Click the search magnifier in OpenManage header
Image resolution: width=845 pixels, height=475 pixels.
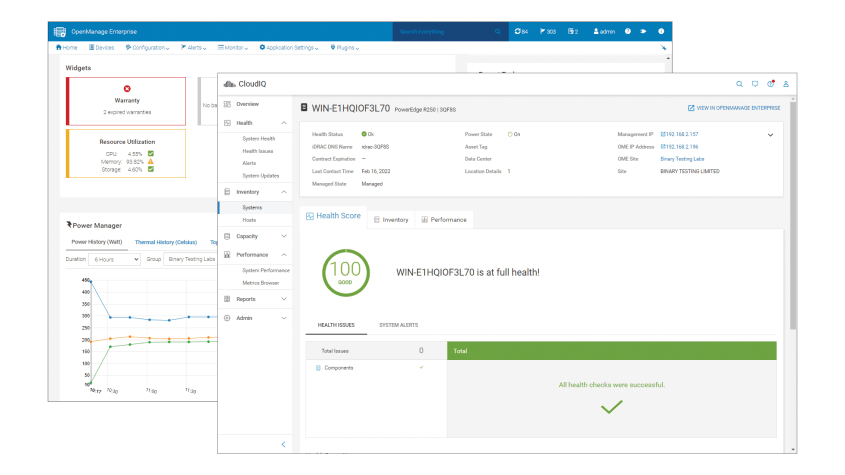(x=497, y=32)
